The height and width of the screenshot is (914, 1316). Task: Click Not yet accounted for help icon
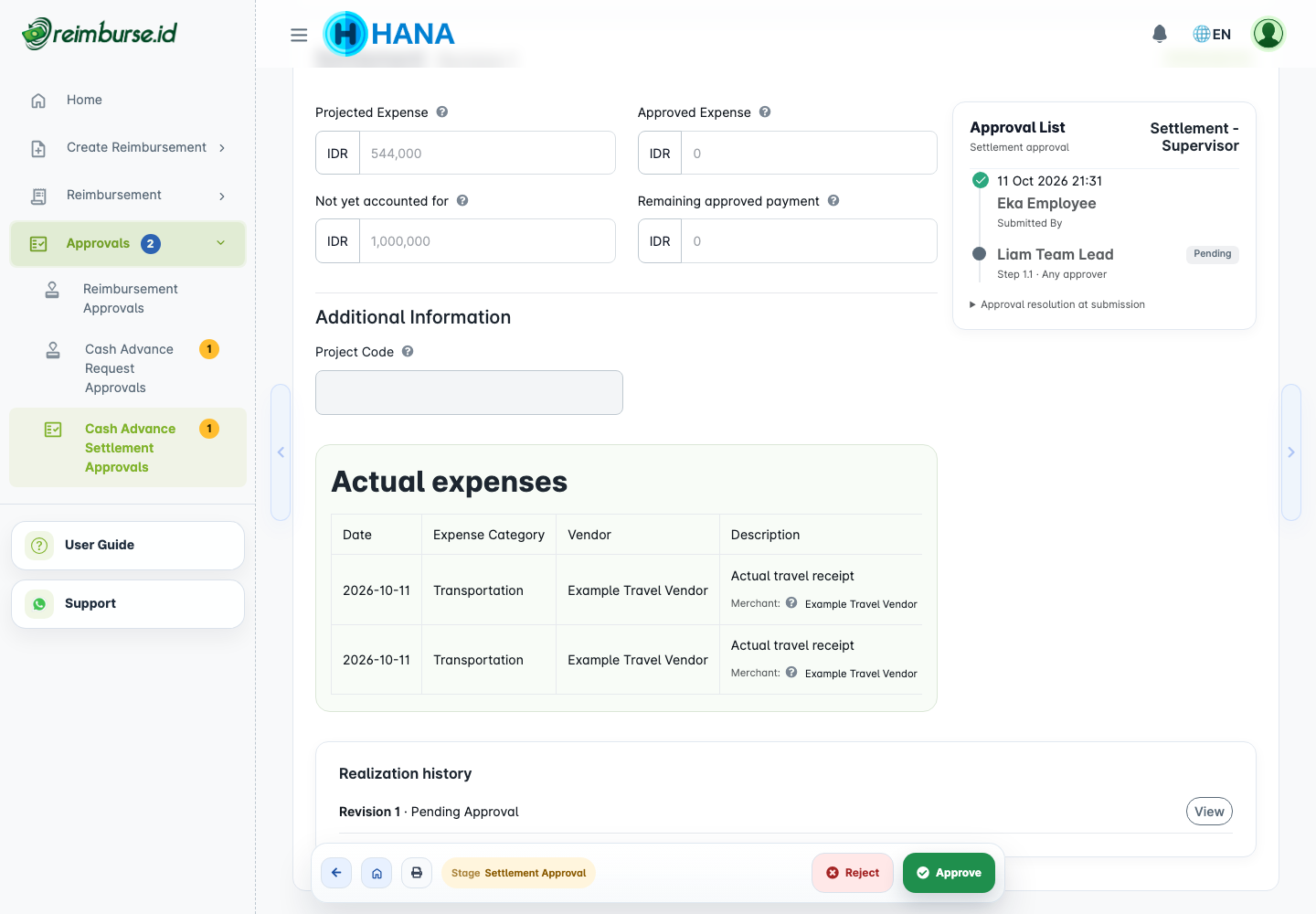[x=462, y=200]
